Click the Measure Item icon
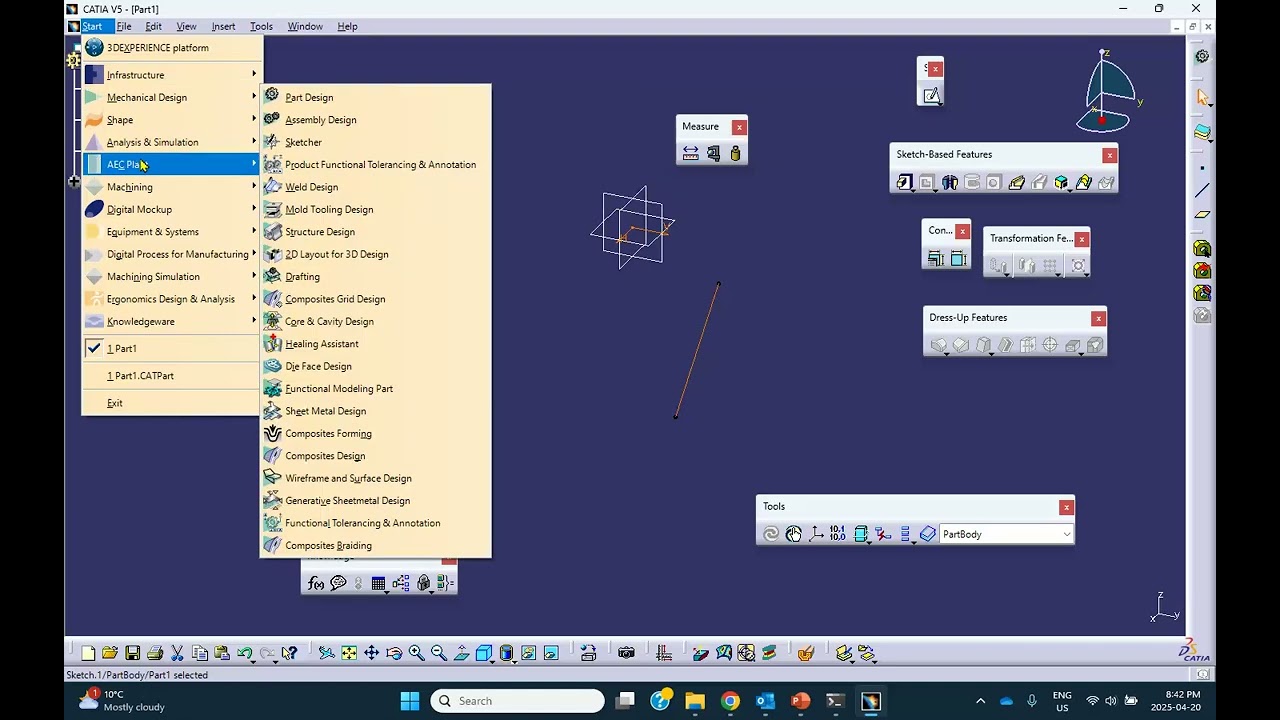Image resolution: width=1280 pixels, height=720 pixels. (713, 153)
